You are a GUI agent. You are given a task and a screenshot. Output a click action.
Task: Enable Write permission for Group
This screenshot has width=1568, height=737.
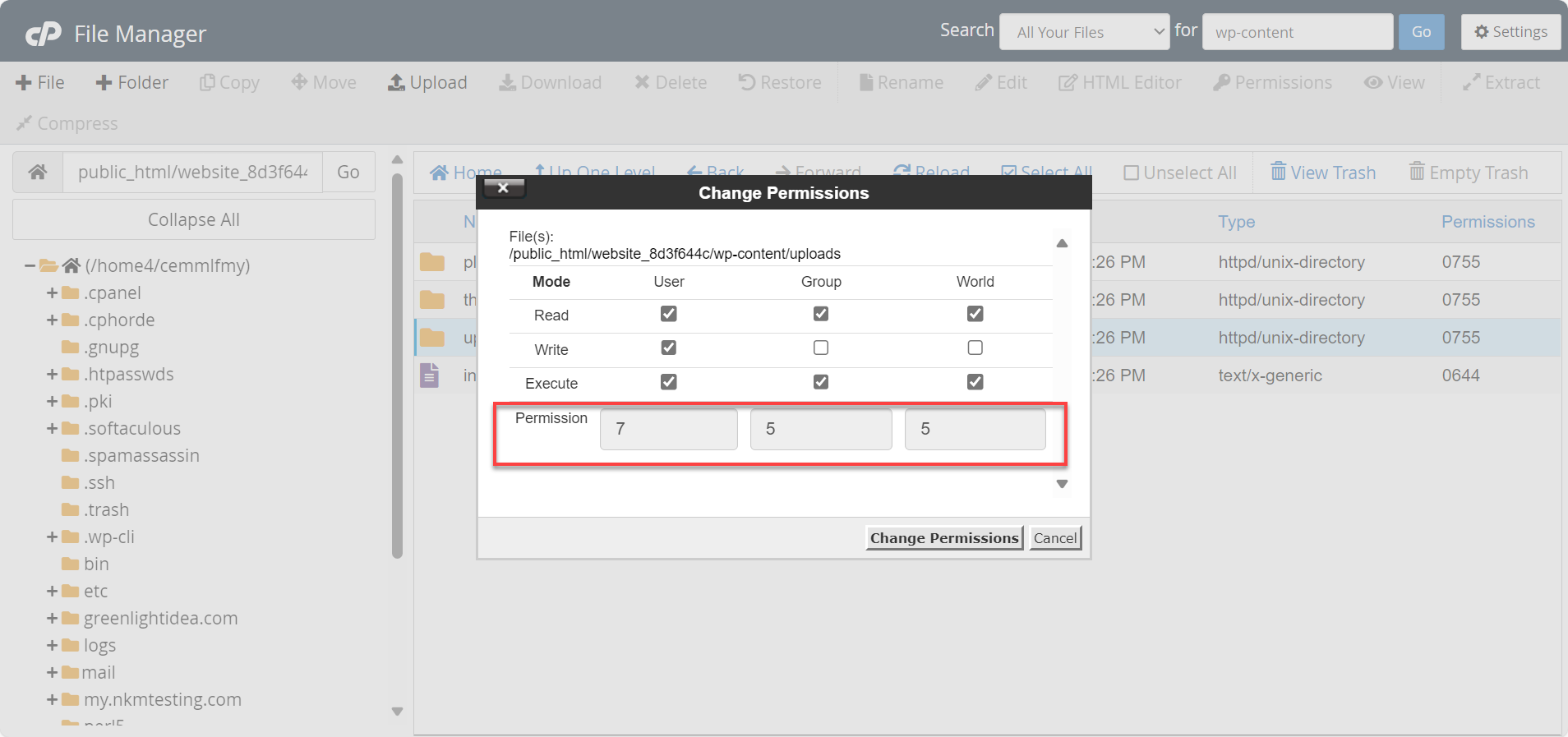pos(820,348)
